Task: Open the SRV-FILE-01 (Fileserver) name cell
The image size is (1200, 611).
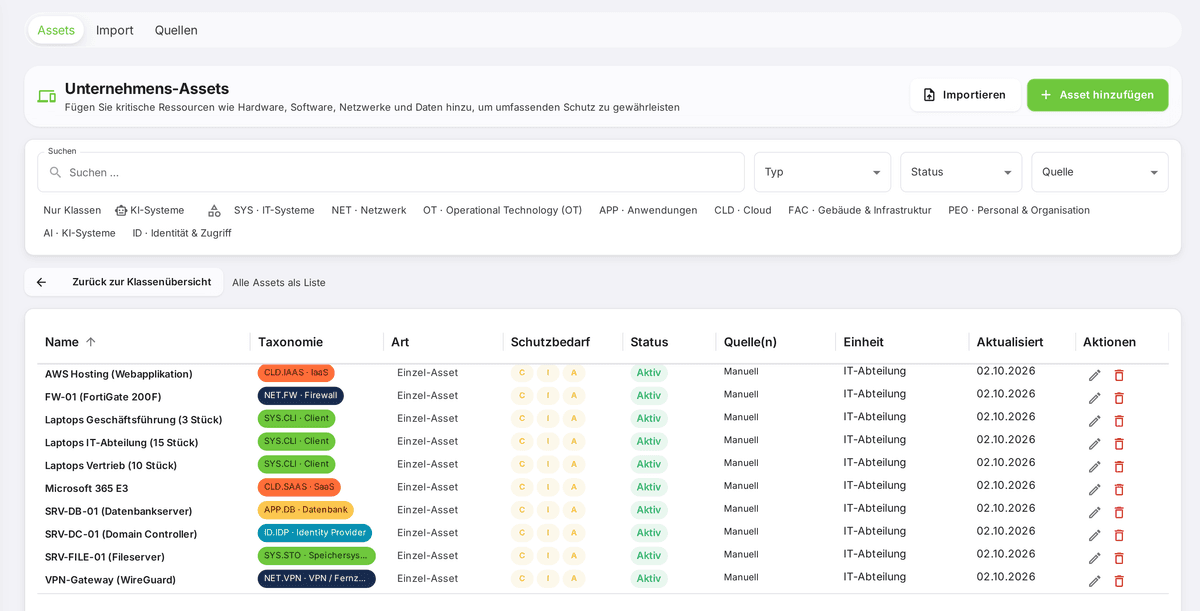Action: coord(105,557)
